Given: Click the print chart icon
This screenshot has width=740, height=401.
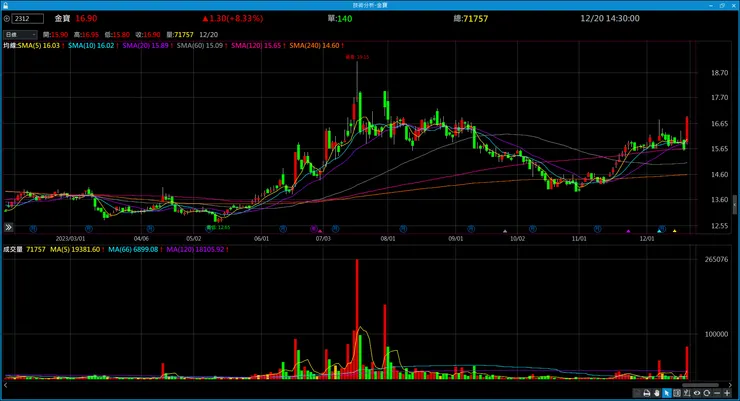Looking at the screenshot, I should pos(647,393).
